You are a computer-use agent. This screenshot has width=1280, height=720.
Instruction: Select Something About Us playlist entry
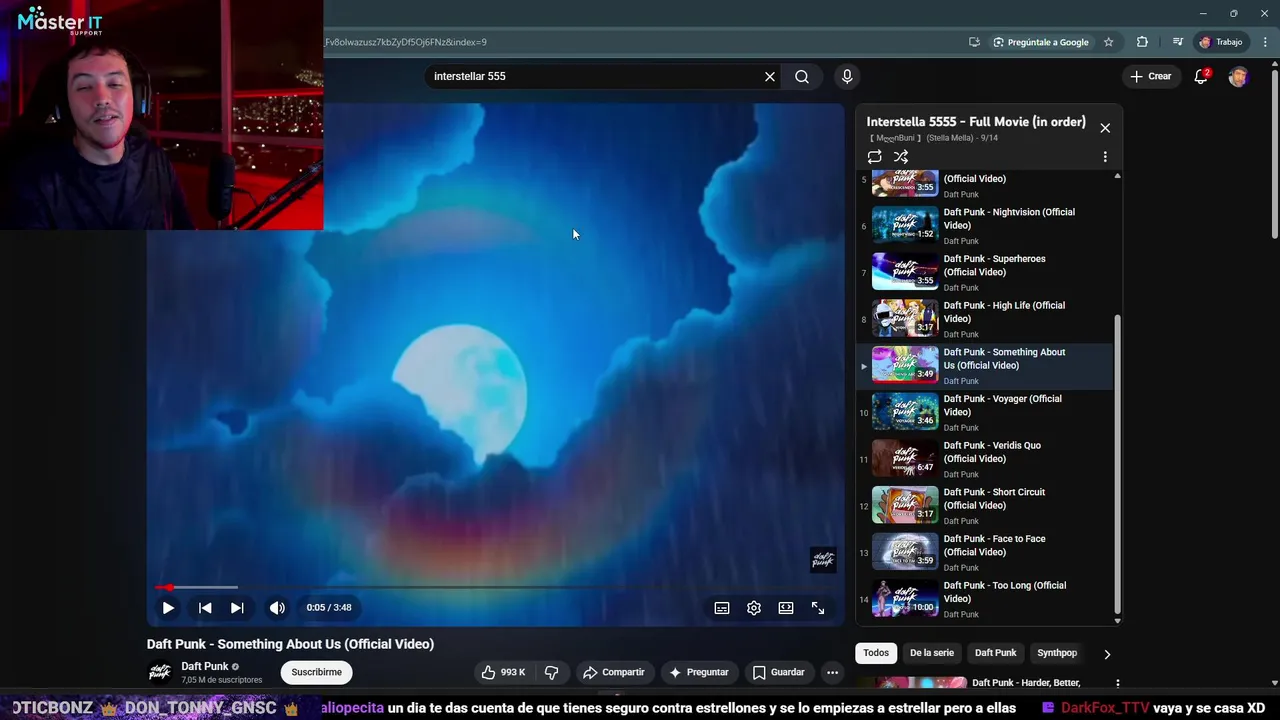coord(985,366)
